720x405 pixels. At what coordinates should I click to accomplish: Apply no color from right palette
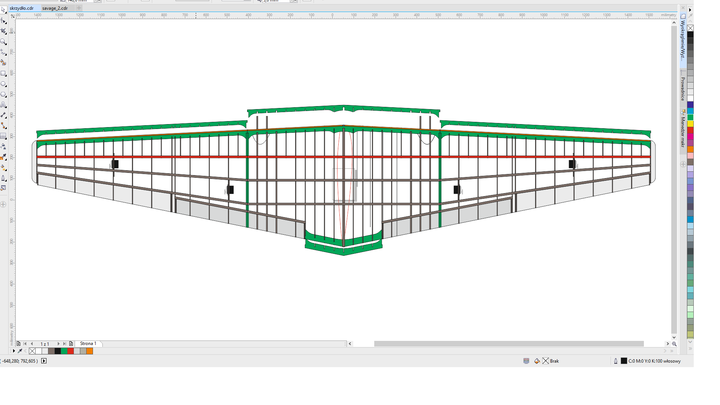click(690, 28)
